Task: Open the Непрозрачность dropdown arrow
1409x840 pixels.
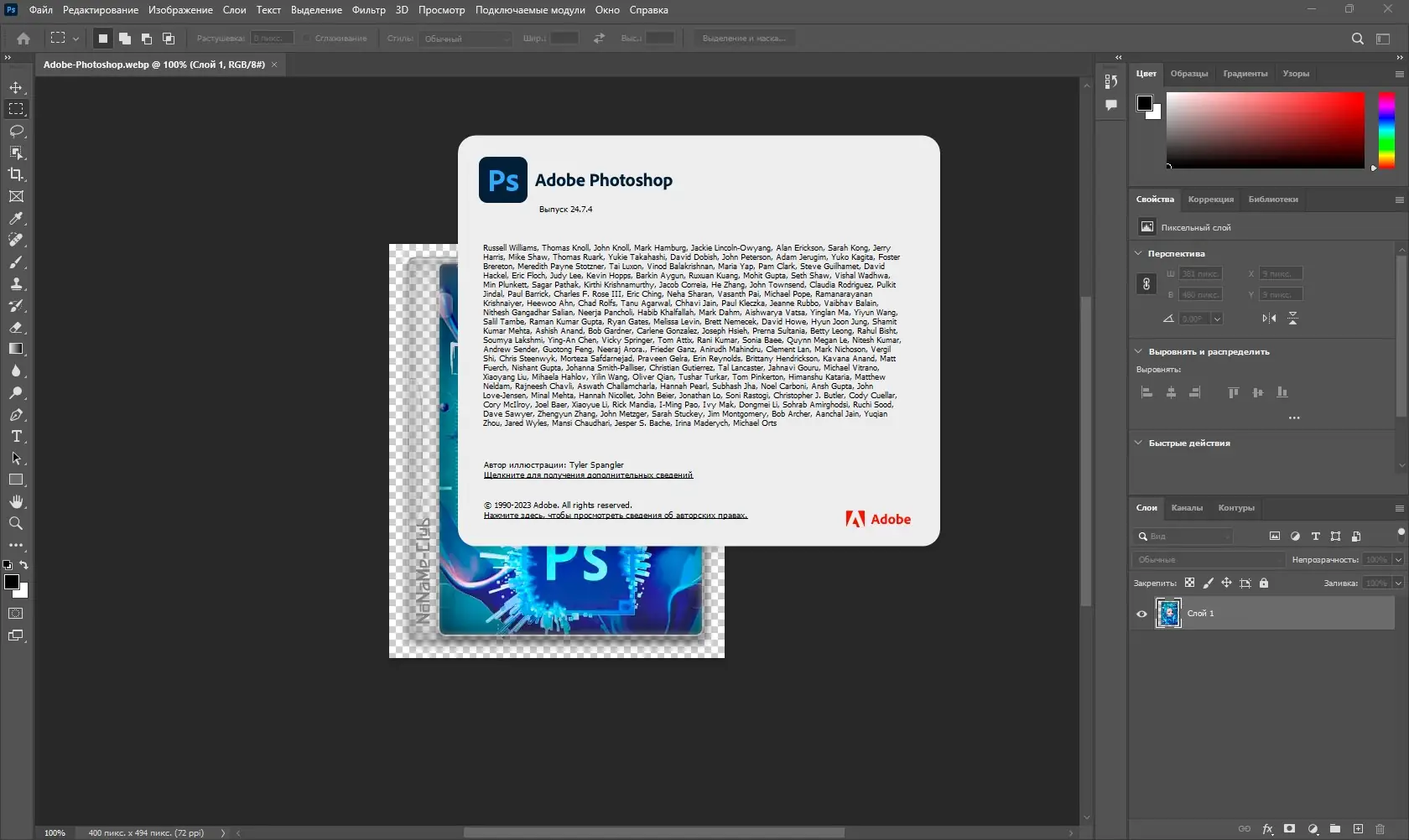Action: tap(1398, 559)
